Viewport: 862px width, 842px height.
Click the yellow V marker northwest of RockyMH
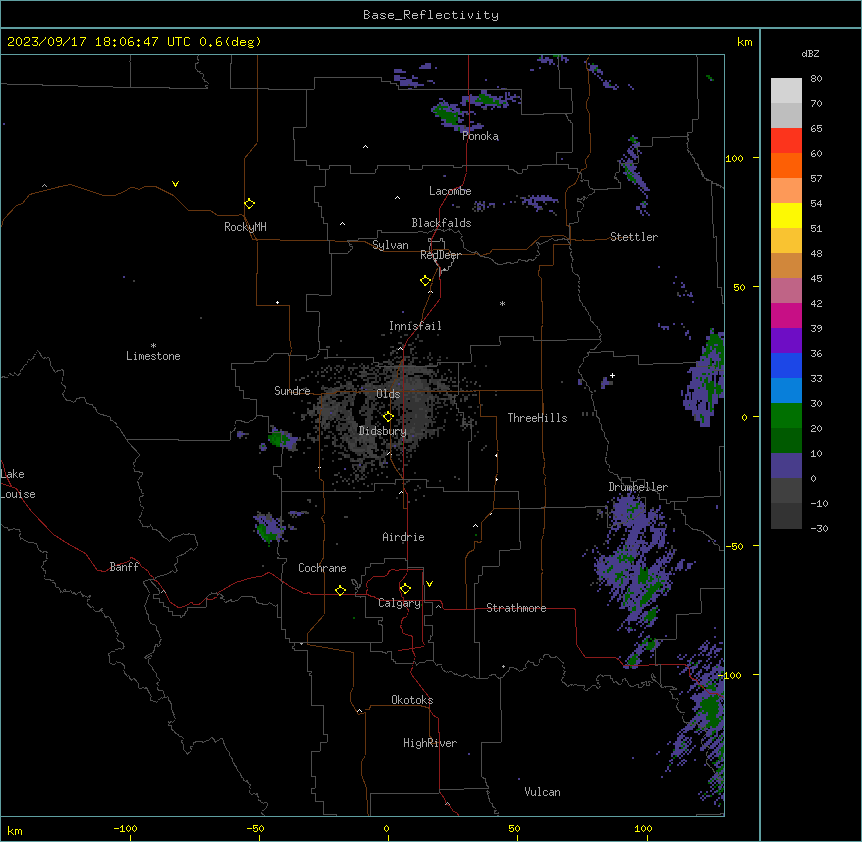[x=175, y=184]
